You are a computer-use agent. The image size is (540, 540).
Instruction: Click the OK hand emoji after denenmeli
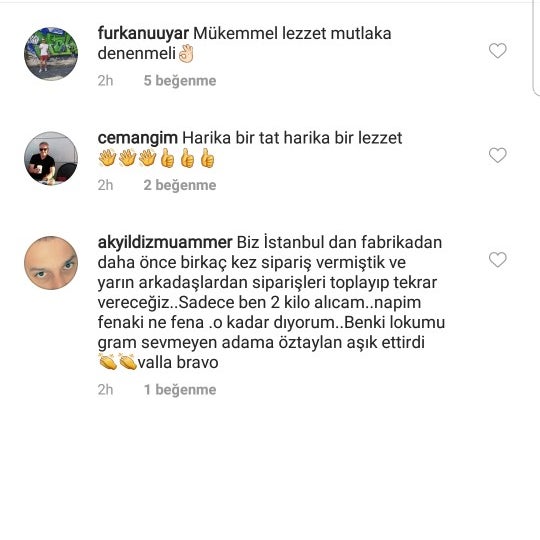186,54
